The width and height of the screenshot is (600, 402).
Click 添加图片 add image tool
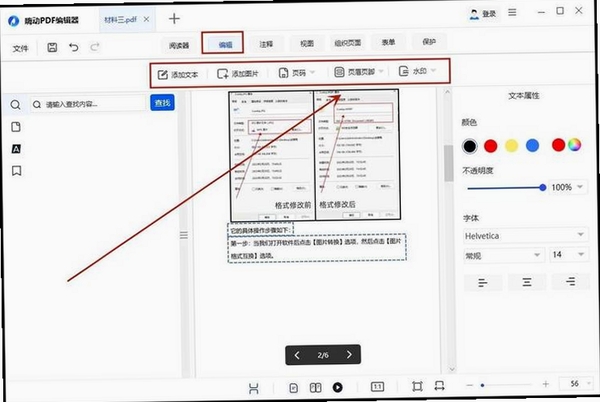238,73
